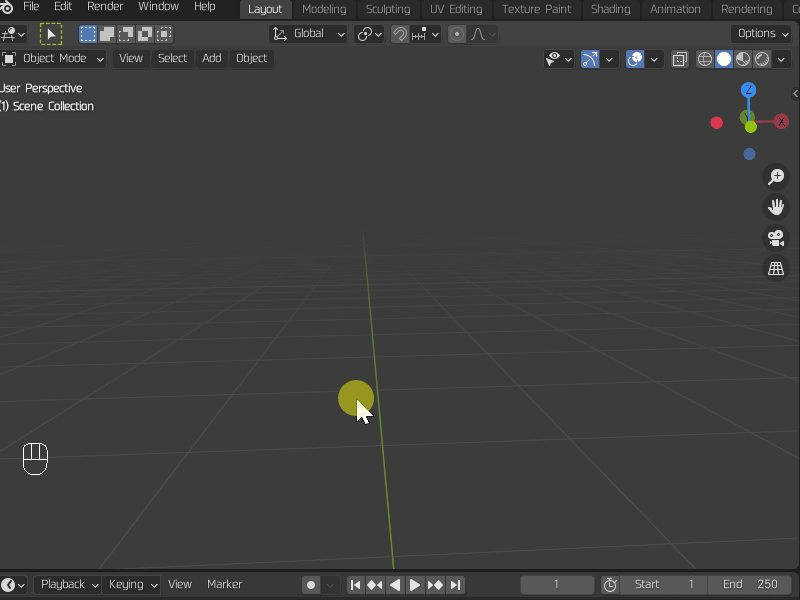This screenshot has width=800, height=600.
Task: Open the Options dropdown
Action: (x=763, y=34)
